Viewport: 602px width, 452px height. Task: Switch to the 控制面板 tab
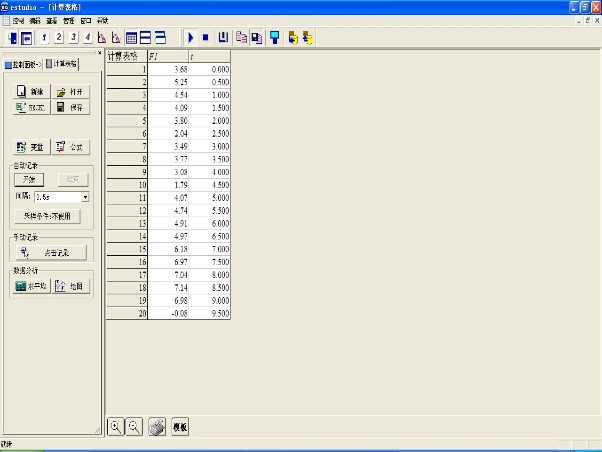[x=22, y=63]
